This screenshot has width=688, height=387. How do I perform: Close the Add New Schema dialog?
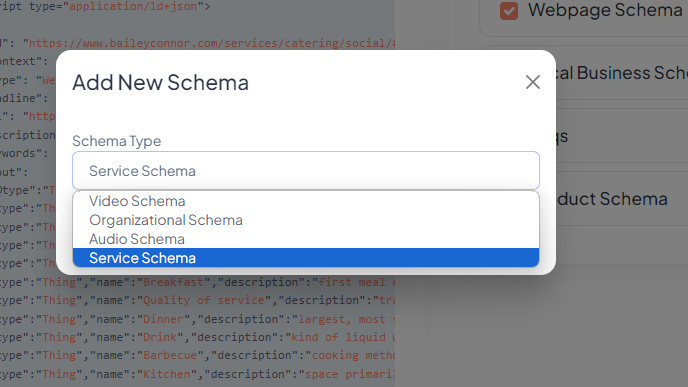(x=533, y=82)
